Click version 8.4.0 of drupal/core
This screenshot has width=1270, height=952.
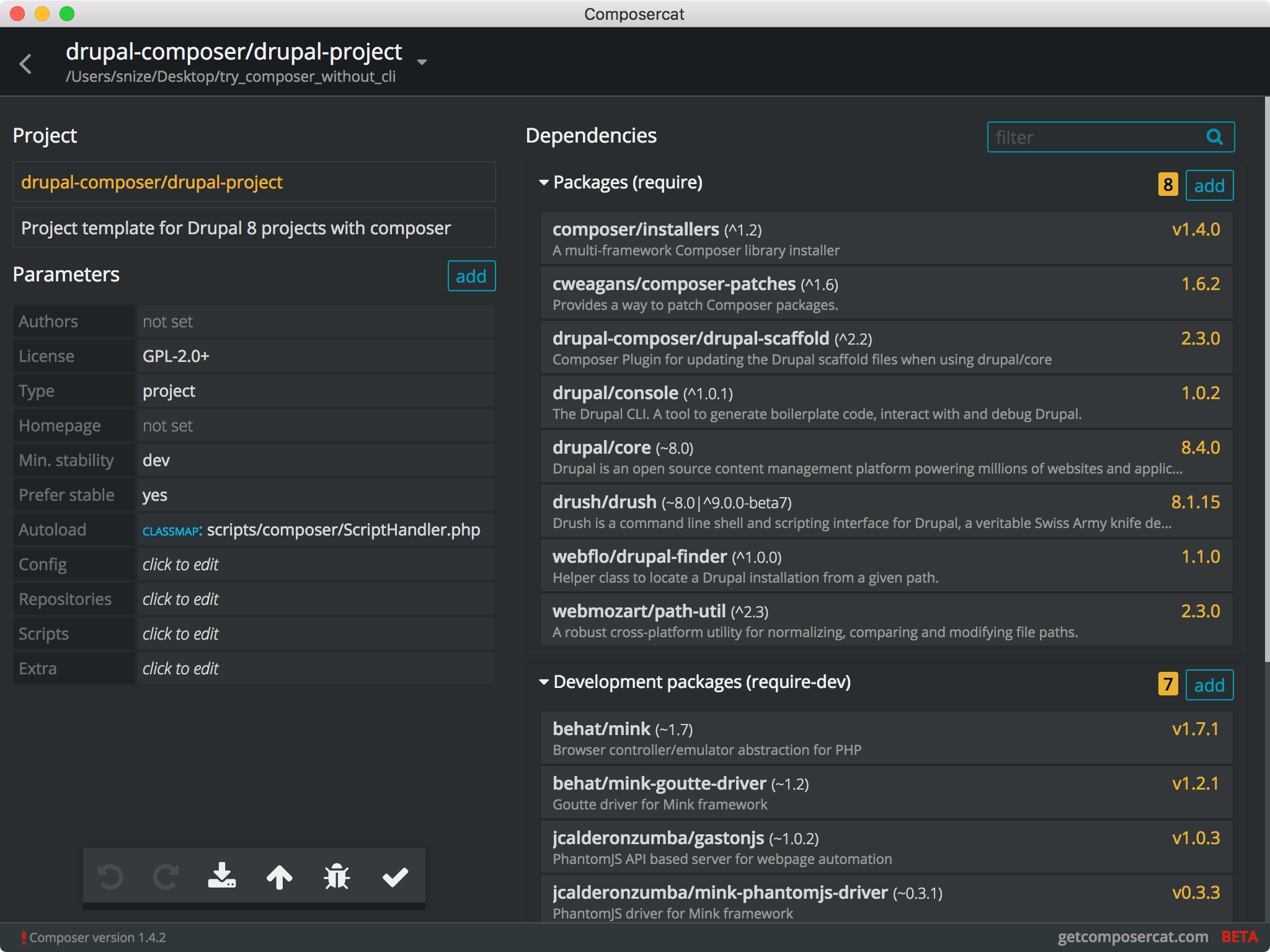click(x=1200, y=447)
